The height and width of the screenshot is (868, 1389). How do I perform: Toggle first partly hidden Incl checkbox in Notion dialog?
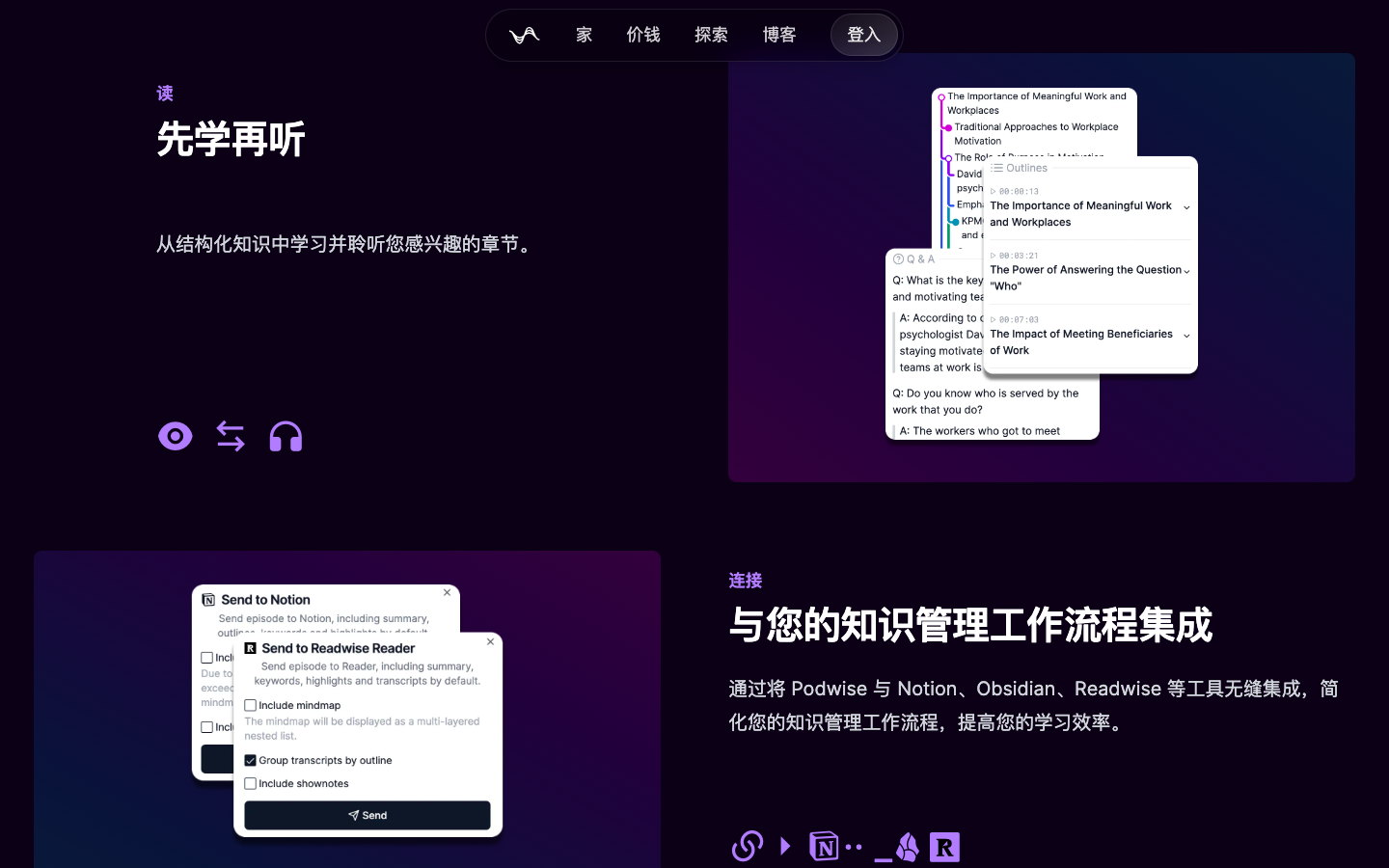[206, 658]
